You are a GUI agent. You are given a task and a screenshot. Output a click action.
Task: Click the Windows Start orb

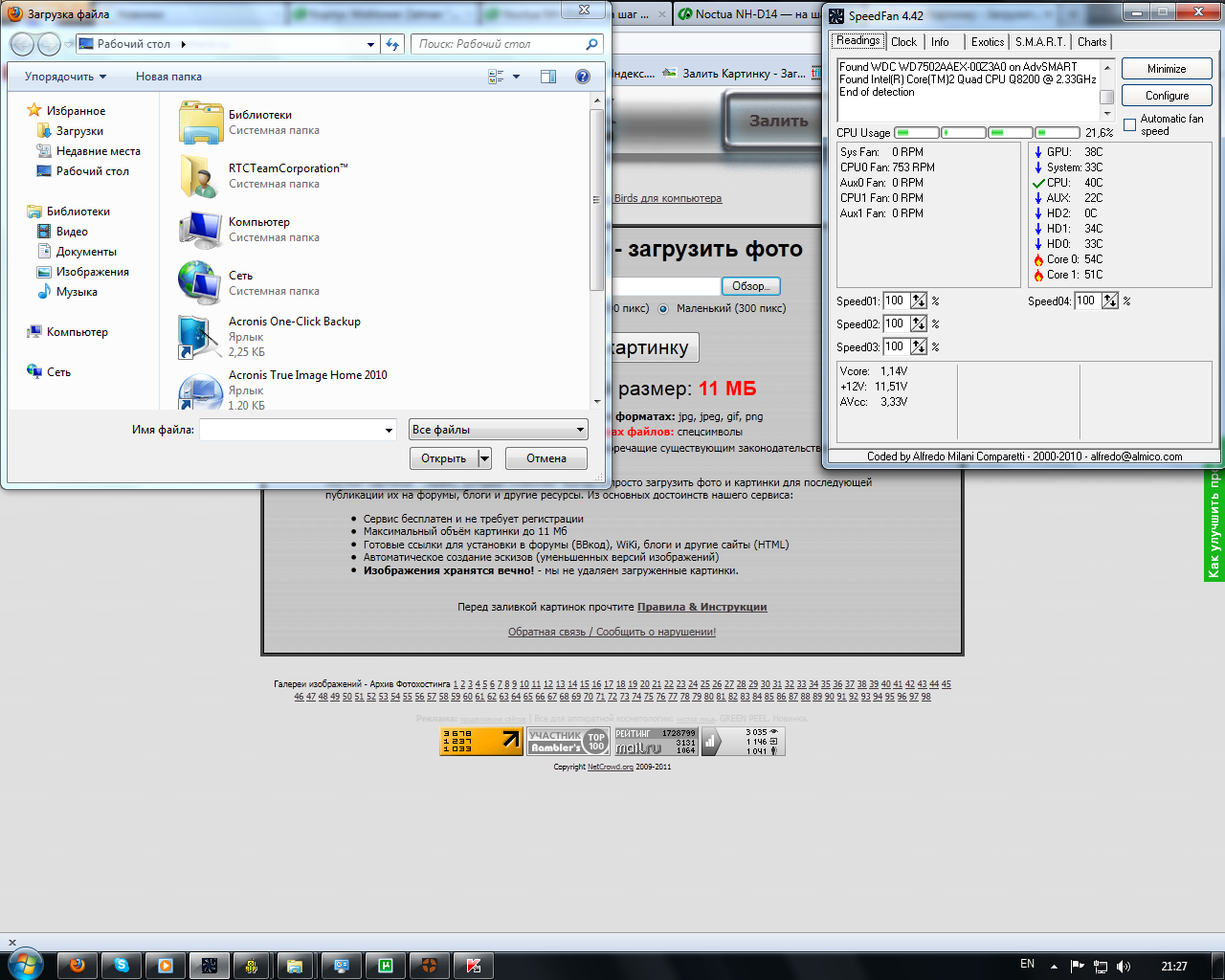coord(25,965)
